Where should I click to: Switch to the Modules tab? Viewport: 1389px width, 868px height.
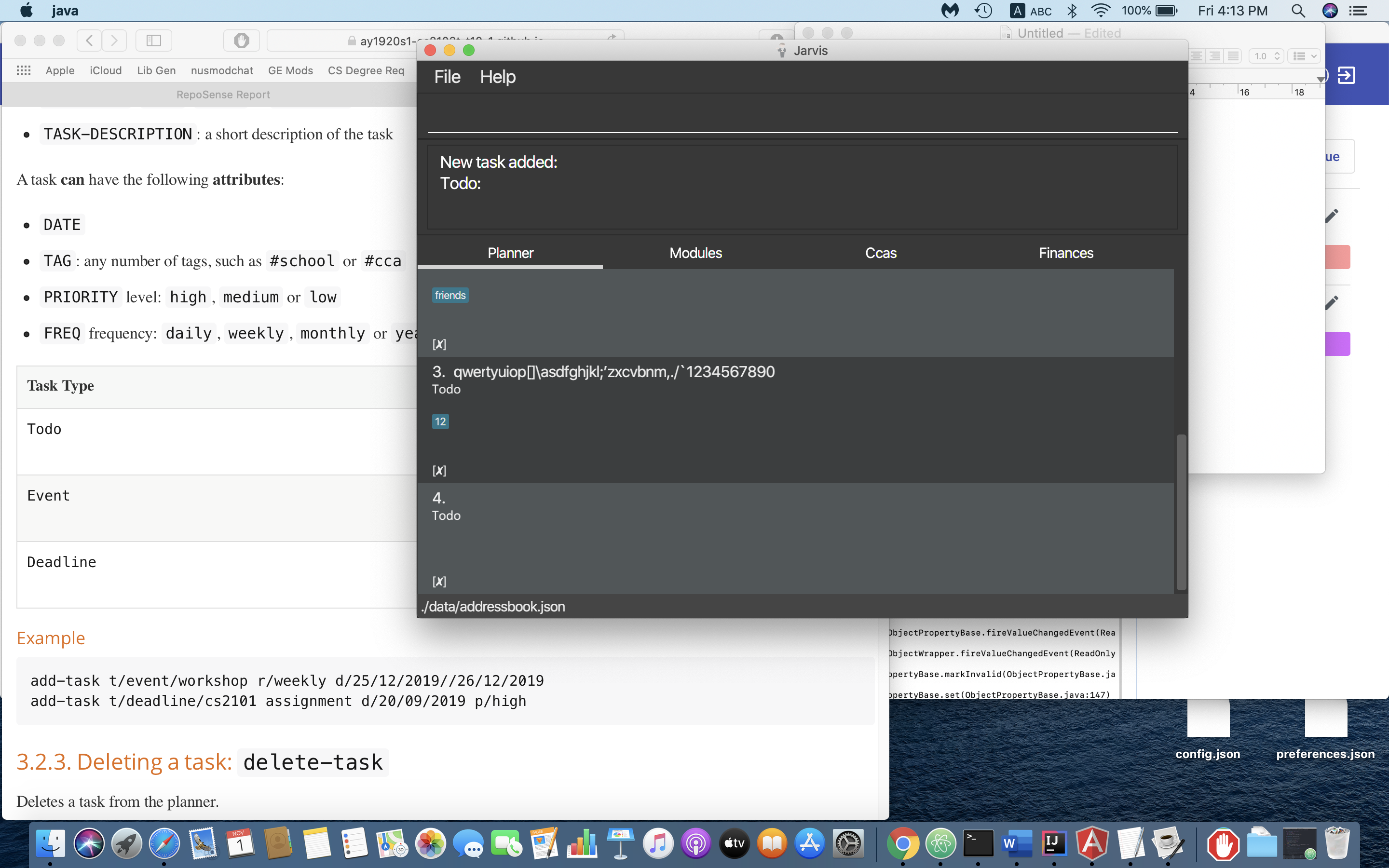coord(695,253)
